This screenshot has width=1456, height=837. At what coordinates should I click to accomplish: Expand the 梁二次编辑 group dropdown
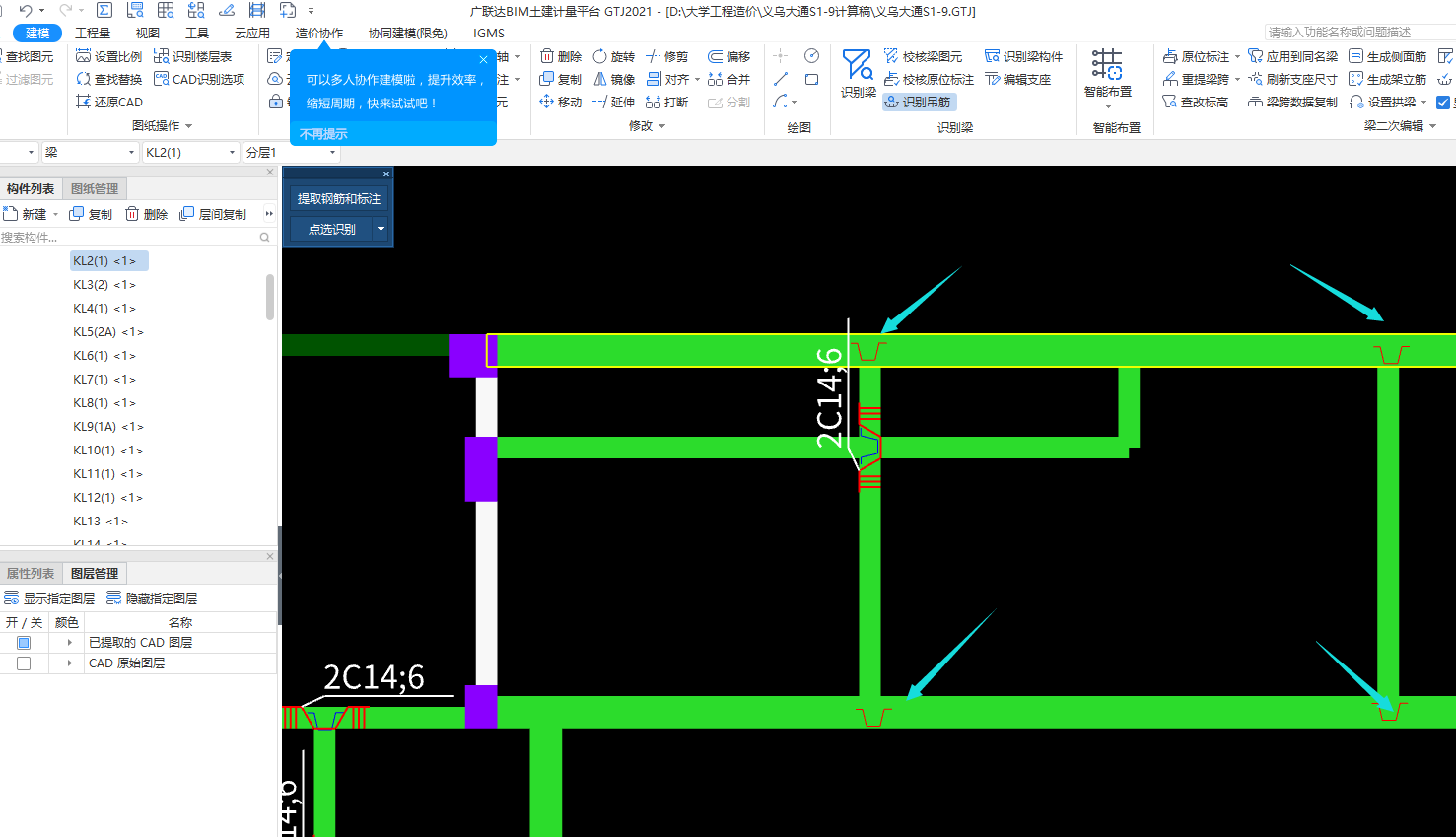point(1433,126)
